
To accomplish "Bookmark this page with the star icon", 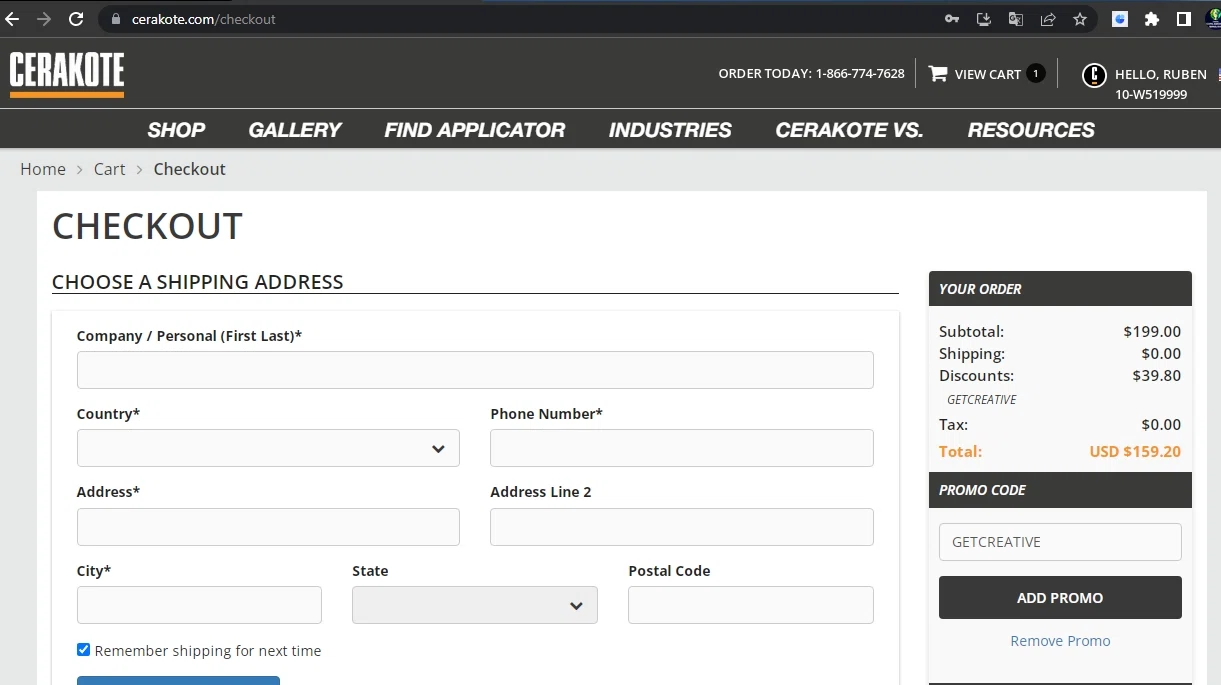I will click(1080, 19).
